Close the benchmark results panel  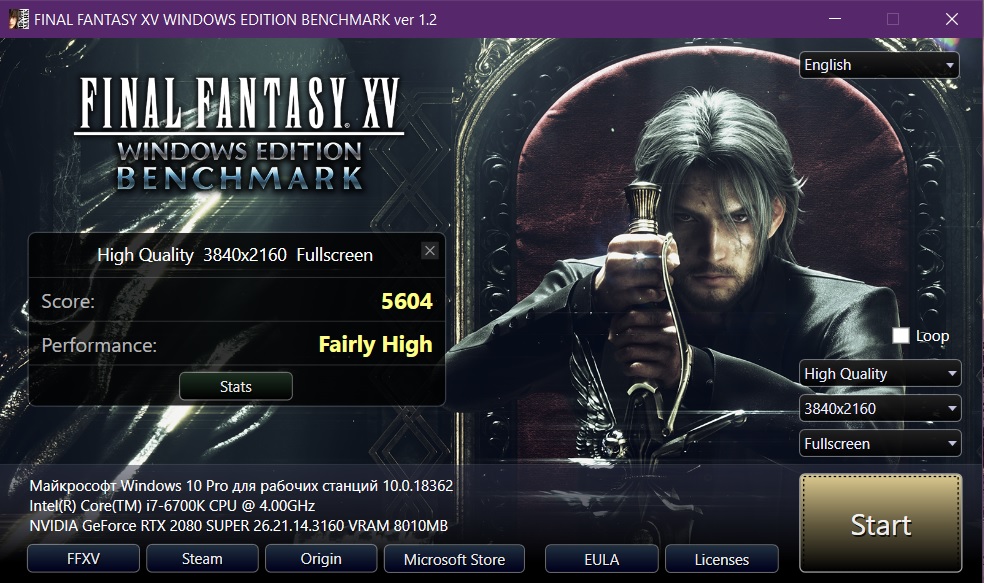coord(430,251)
